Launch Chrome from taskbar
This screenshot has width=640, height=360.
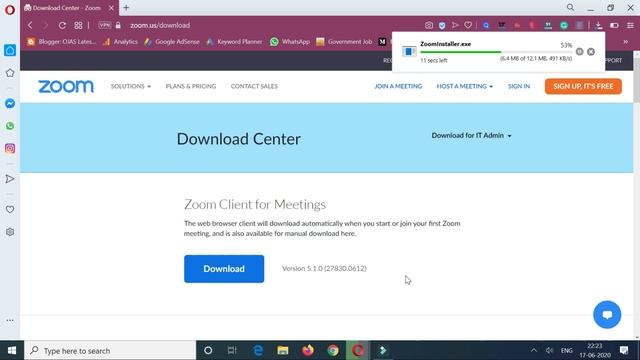point(333,350)
